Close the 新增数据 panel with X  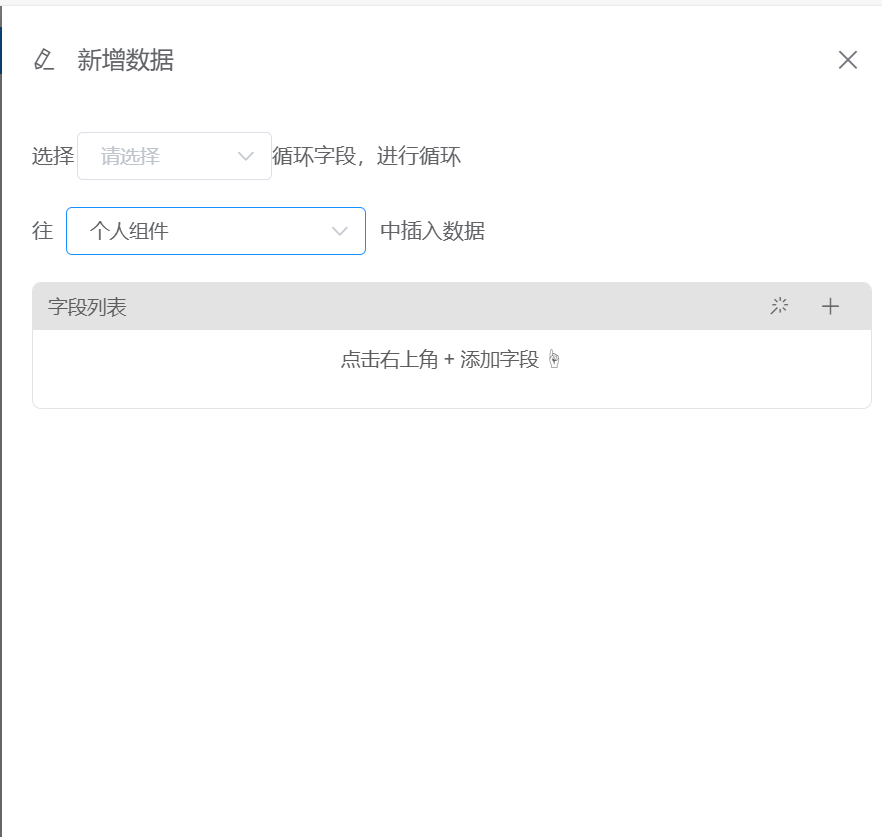(x=848, y=60)
